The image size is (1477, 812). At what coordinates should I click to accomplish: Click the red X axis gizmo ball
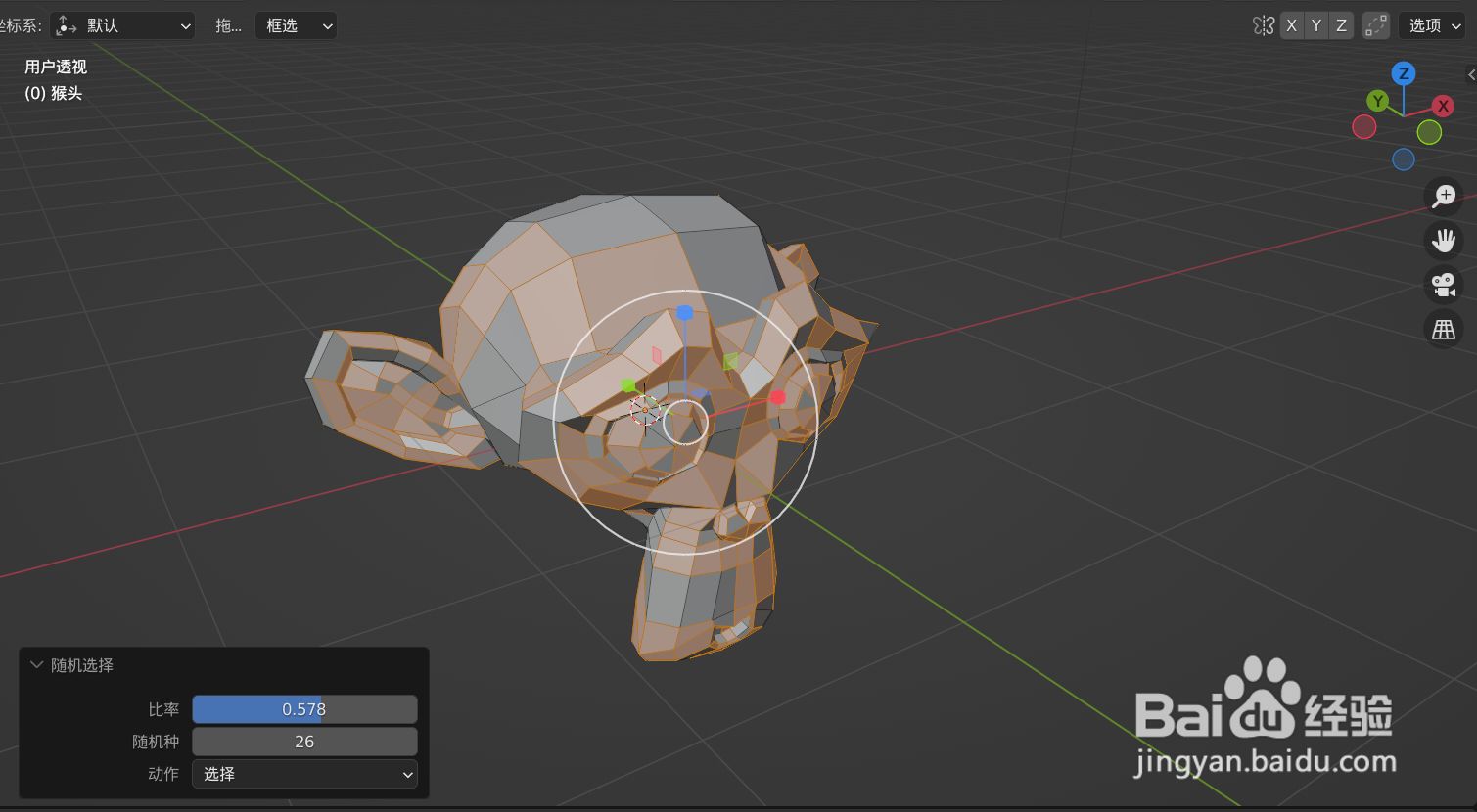(1443, 106)
